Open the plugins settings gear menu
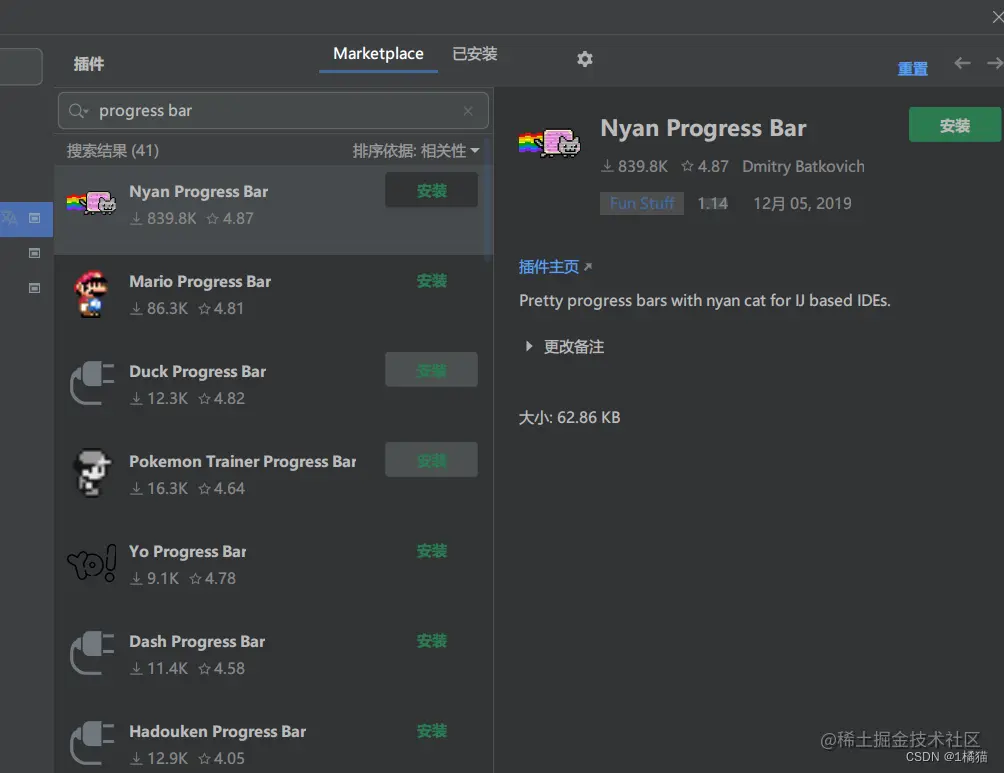This screenshot has height=773, width=1004. 584,59
